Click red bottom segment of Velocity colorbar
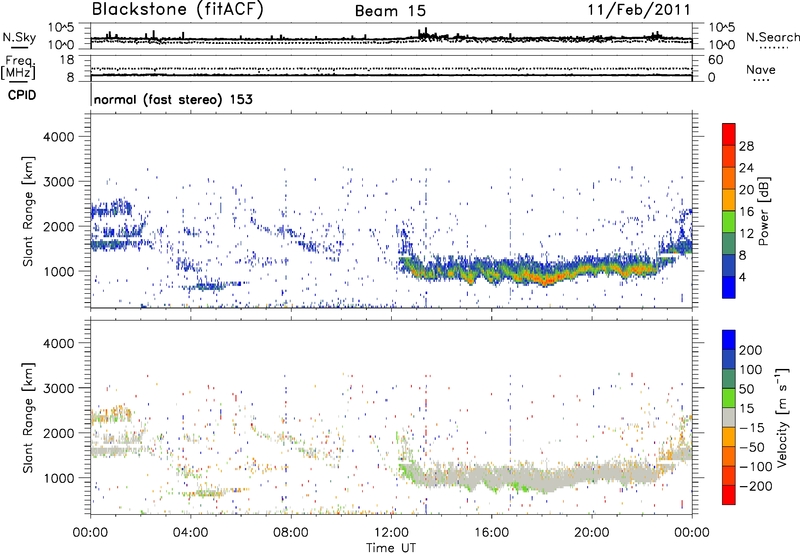The height and width of the screenshot is (554, 800). click(x=729, y=495)
